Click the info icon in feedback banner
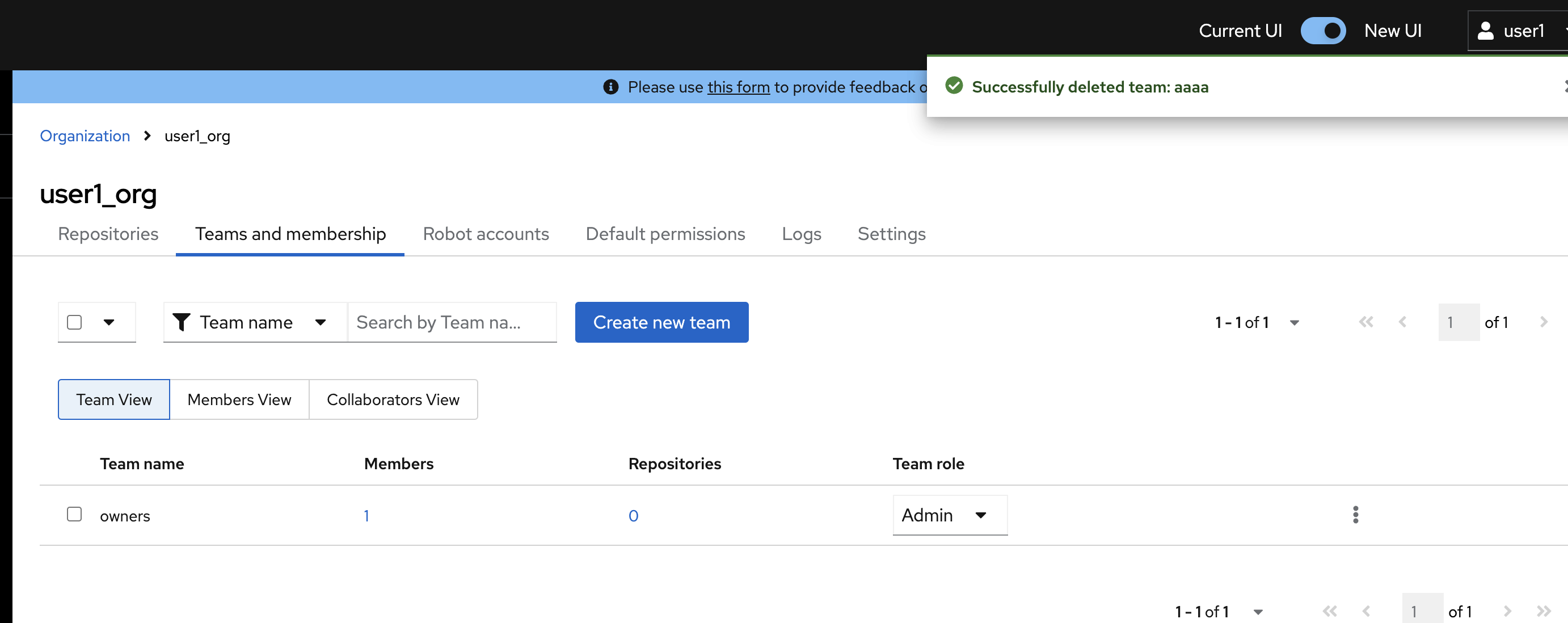 (610, 87)
